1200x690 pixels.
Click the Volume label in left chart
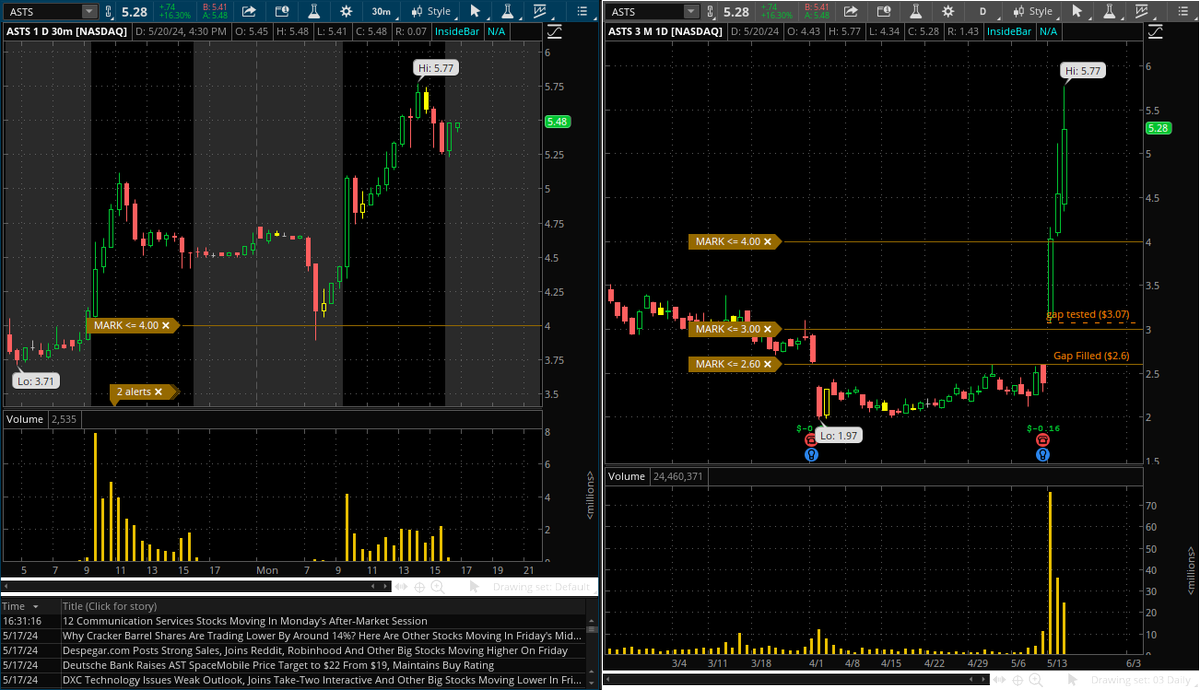(25, 419)
